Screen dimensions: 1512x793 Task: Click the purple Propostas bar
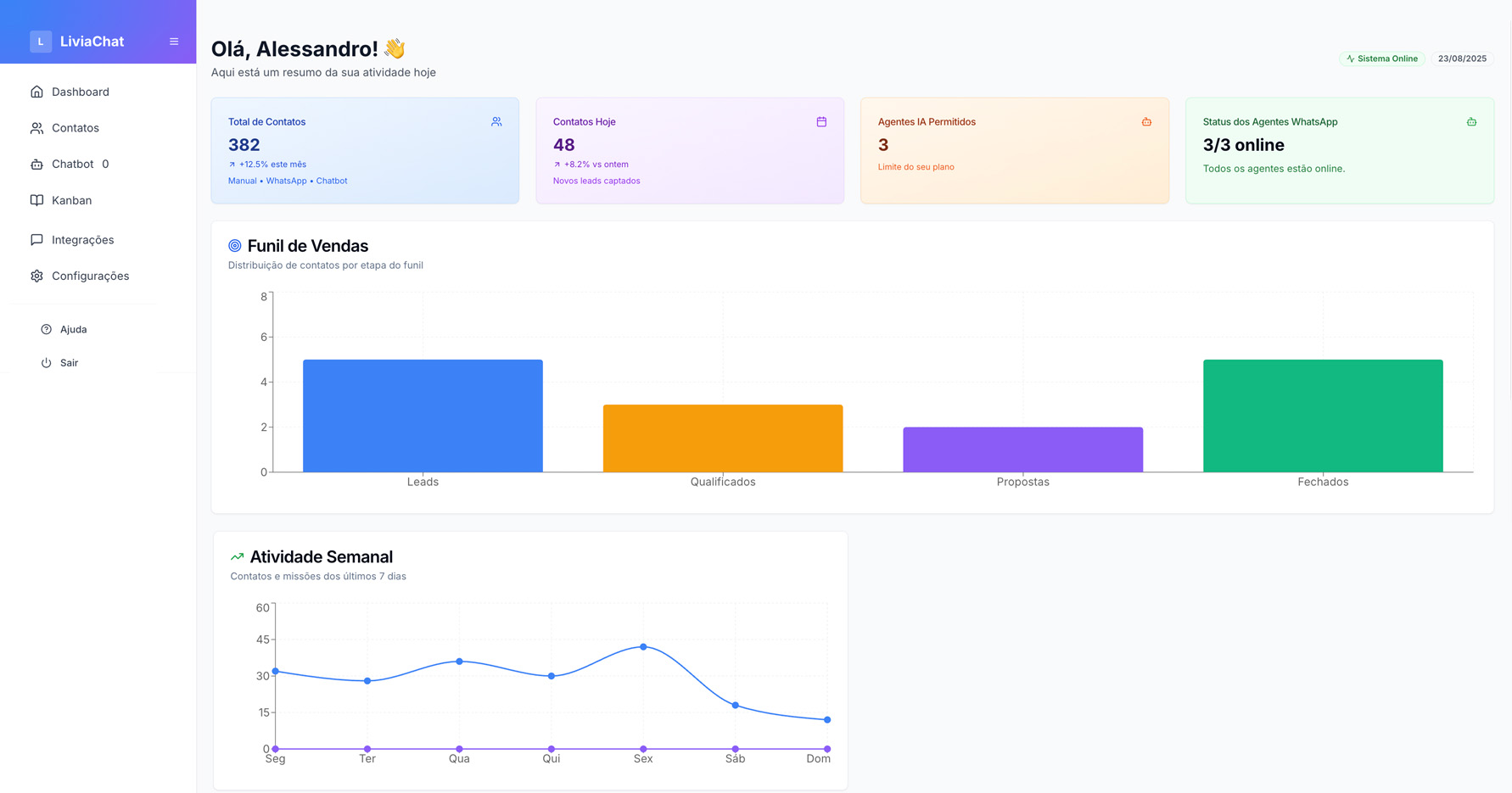click(x=1022, y=450)
